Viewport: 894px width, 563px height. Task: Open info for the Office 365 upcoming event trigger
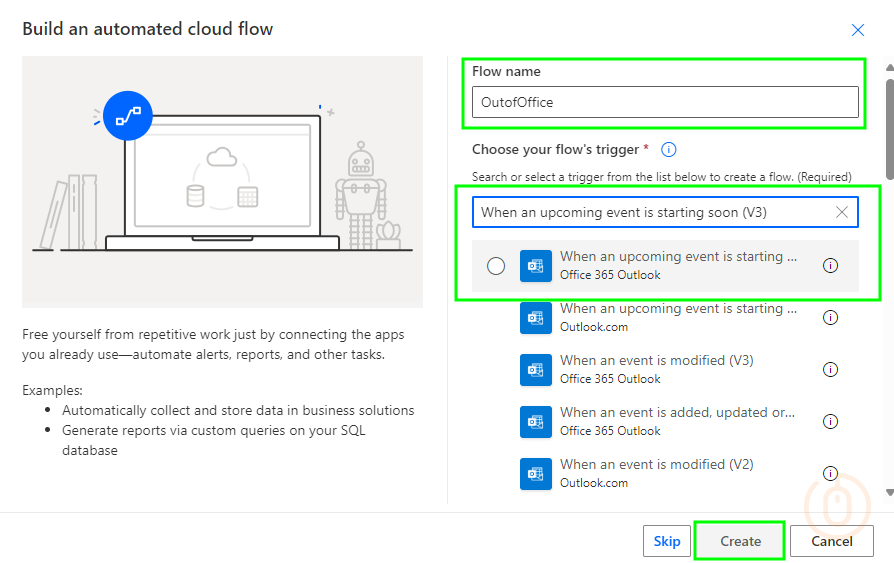(x=829, y=266)
